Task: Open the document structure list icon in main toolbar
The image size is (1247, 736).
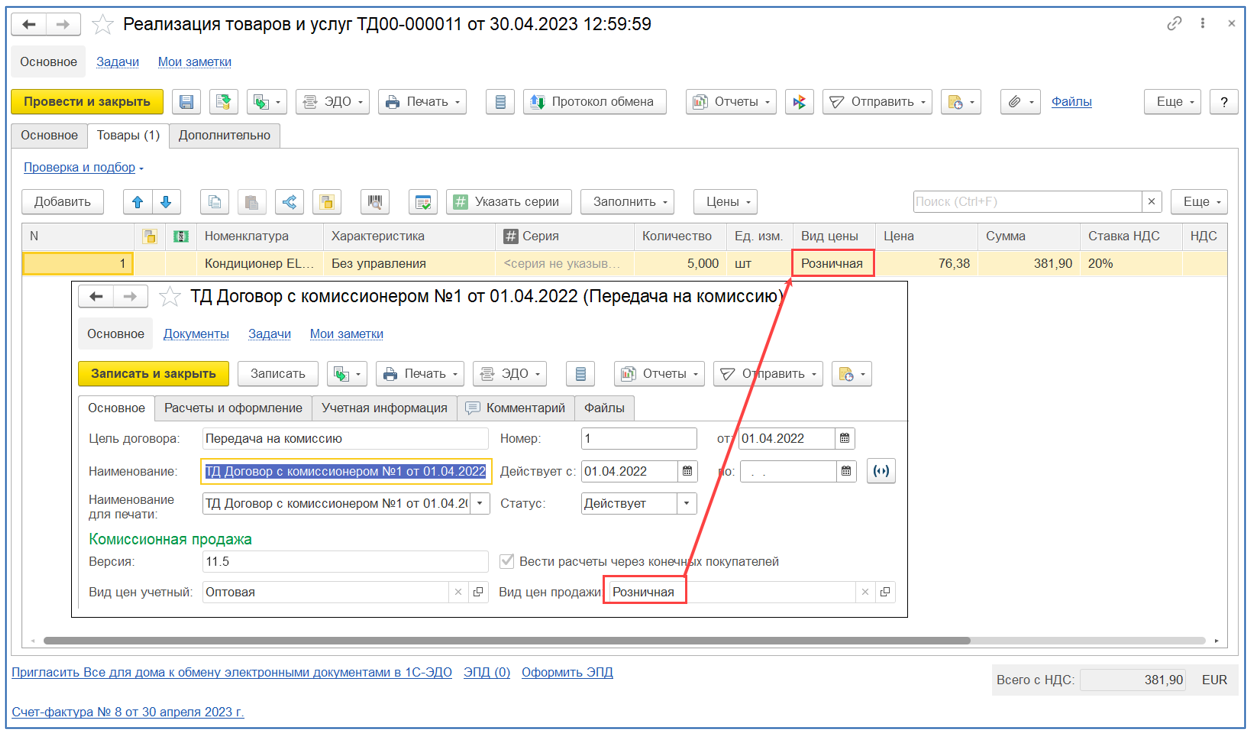Action: (500, 102)
